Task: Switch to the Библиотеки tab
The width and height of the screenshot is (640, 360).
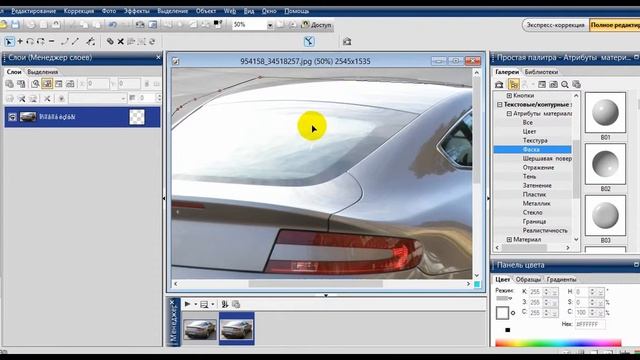Action: point(541,72)
